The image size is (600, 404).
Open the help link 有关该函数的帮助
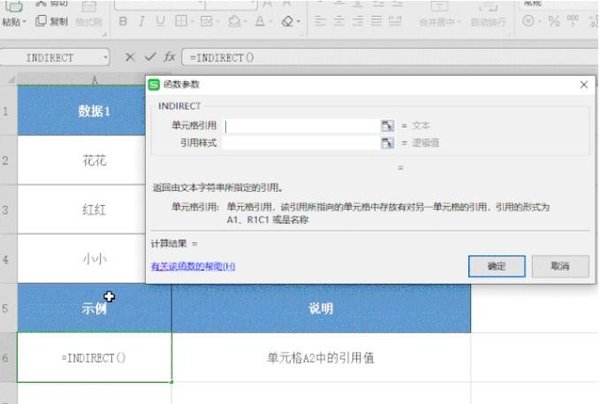193,266
